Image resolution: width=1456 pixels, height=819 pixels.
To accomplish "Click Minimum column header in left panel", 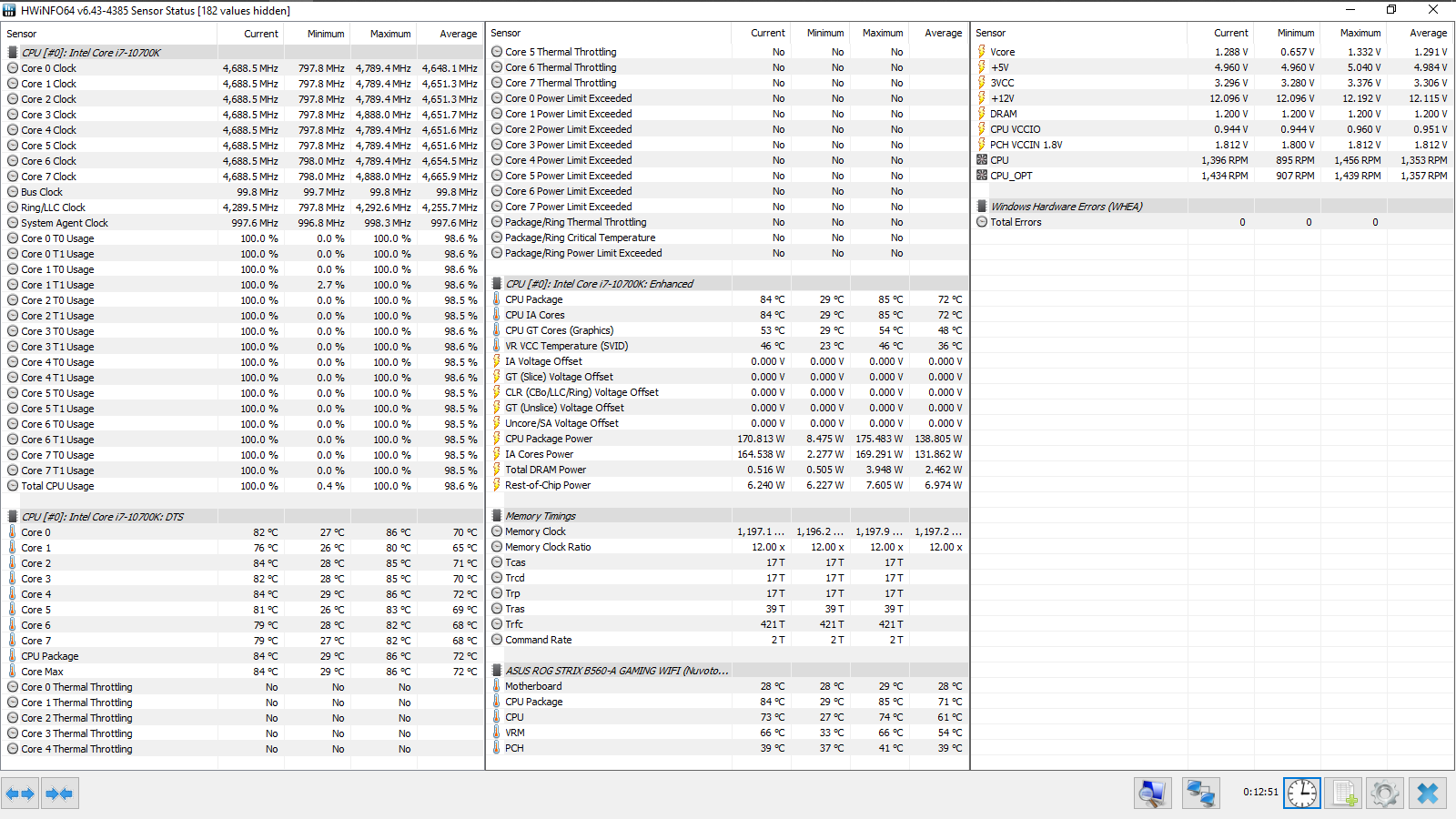I will pyautogui.click(x=317, y=34).
